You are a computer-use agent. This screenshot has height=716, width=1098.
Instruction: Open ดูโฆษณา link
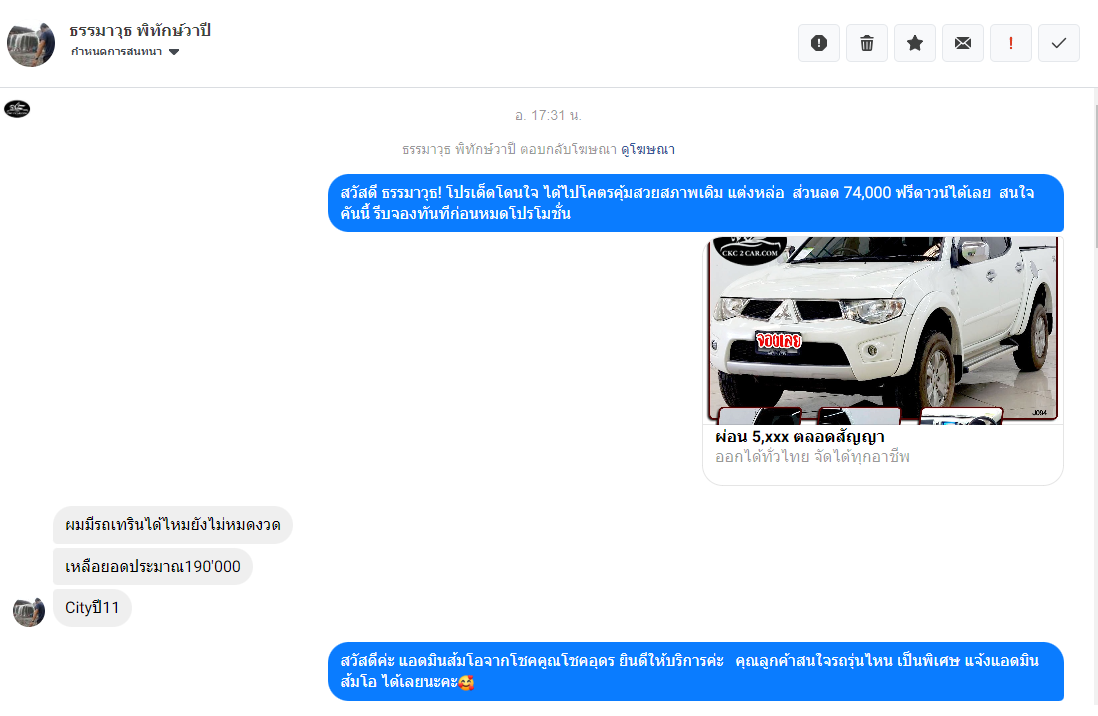tap(648, 149)
